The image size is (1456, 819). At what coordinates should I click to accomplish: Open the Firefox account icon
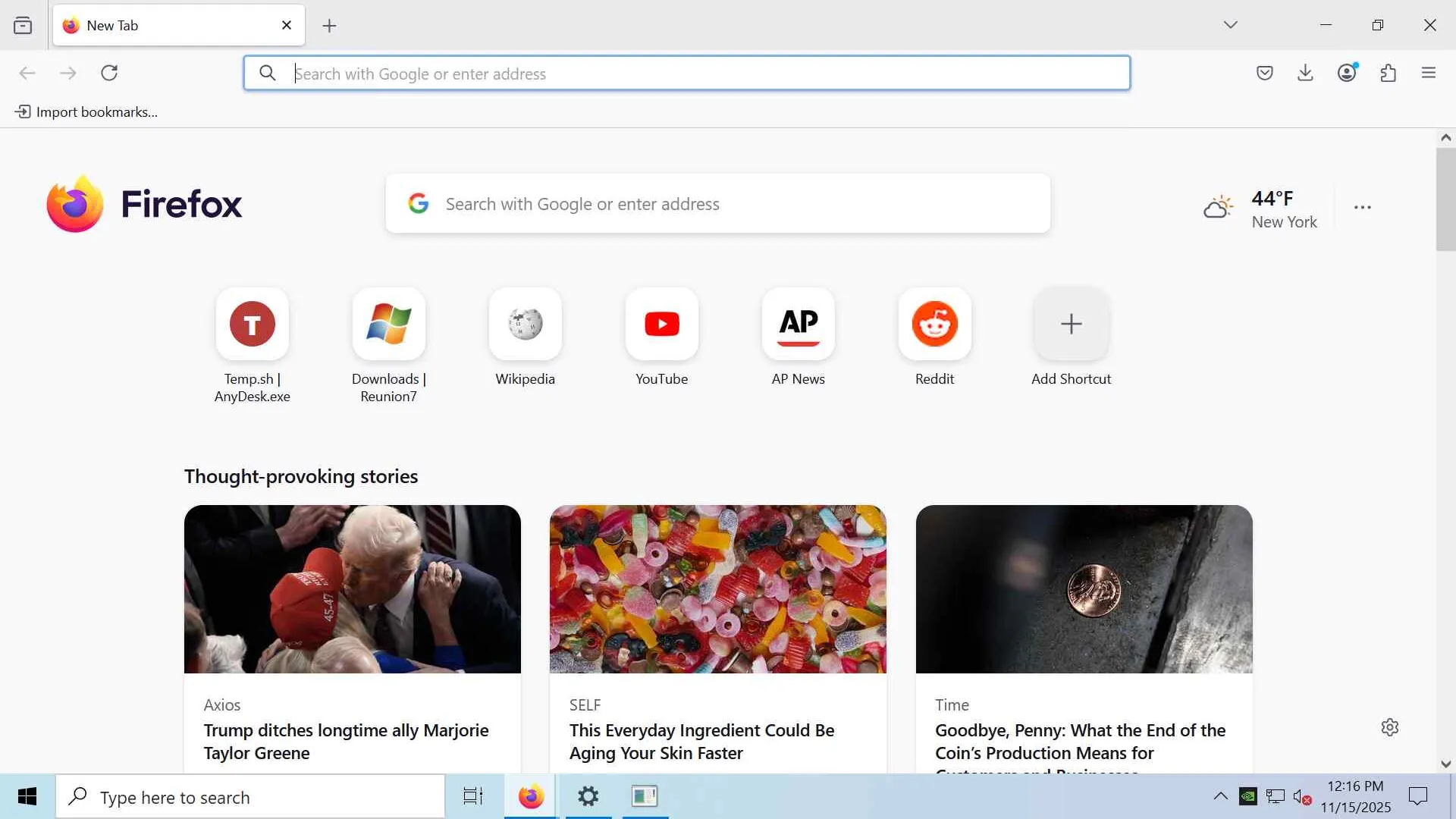[x=1347, y=73]
